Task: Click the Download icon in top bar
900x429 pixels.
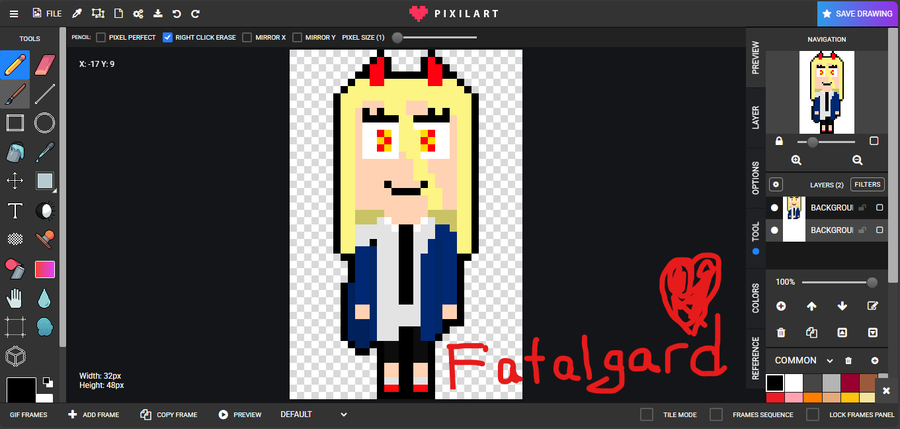Action: click(158, 14)
